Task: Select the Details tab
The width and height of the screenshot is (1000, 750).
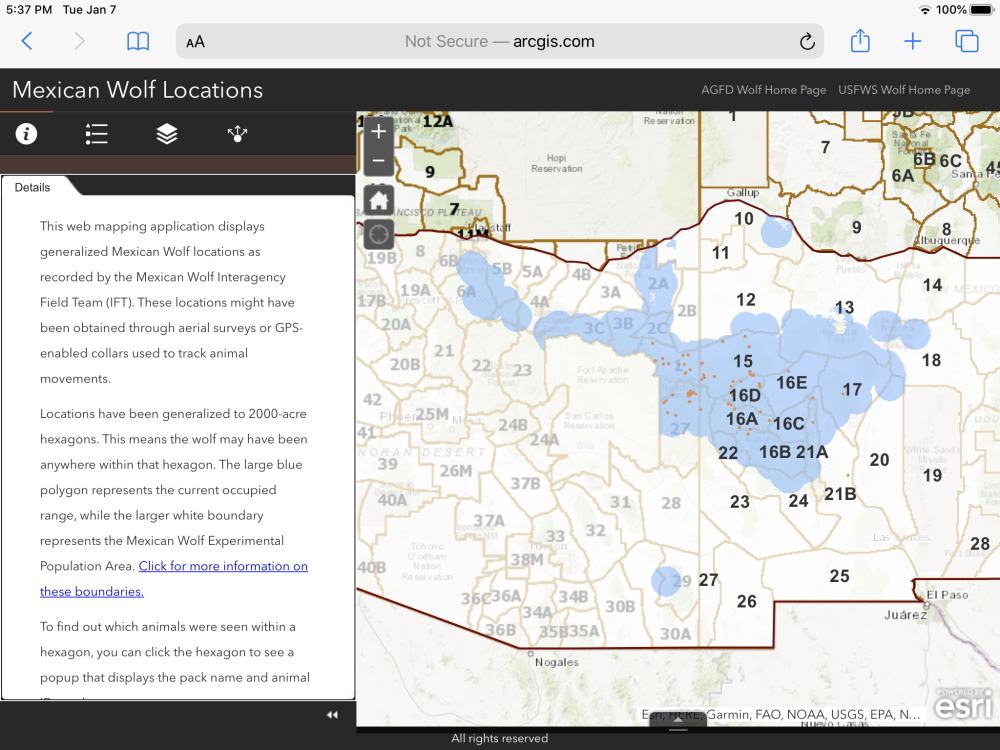Action: (33, 187)
